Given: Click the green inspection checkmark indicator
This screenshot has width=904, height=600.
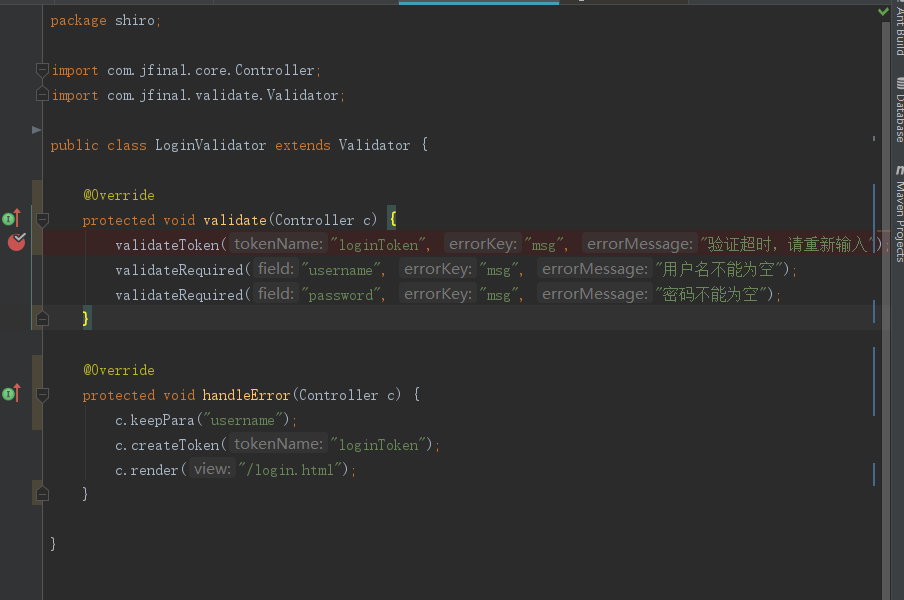Looking at the screenshot, I should tap(883, 11).
